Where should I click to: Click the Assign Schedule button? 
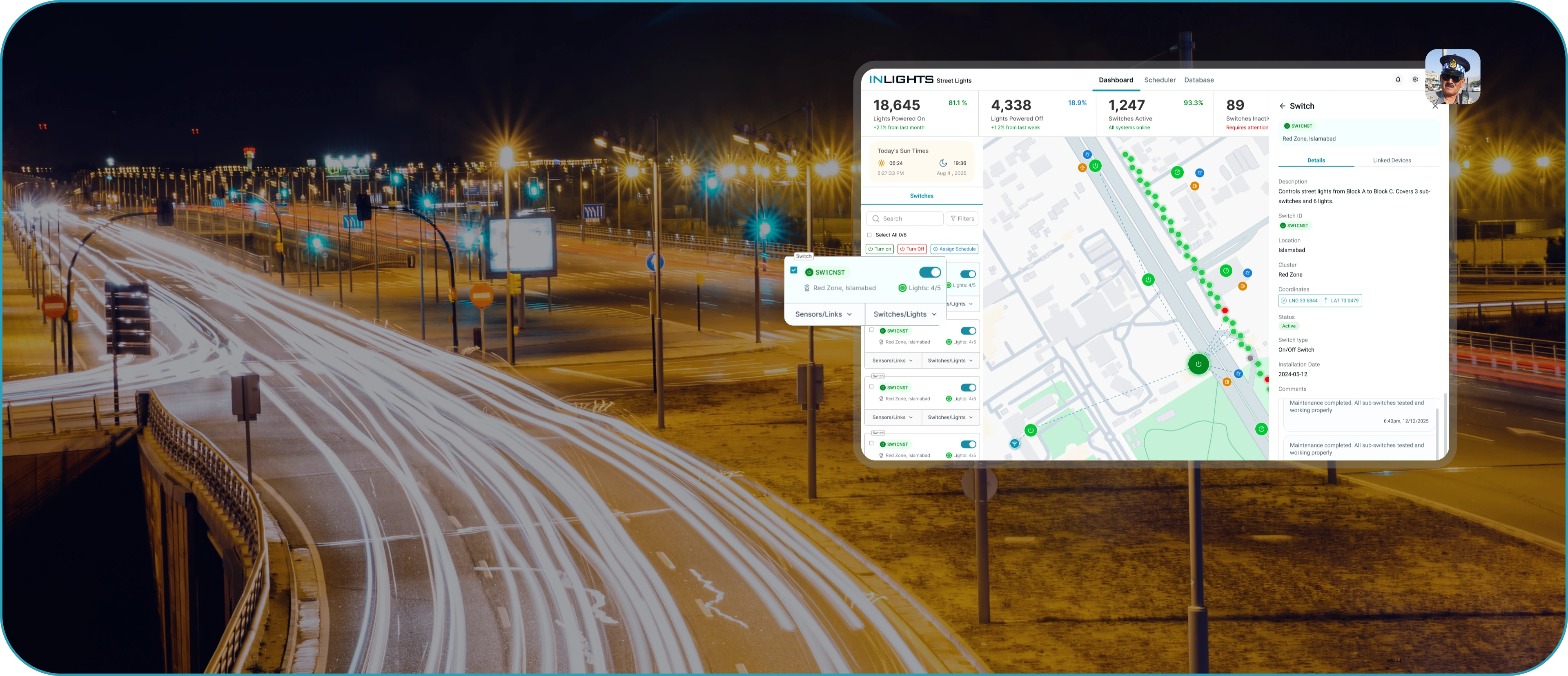(954, 249)
